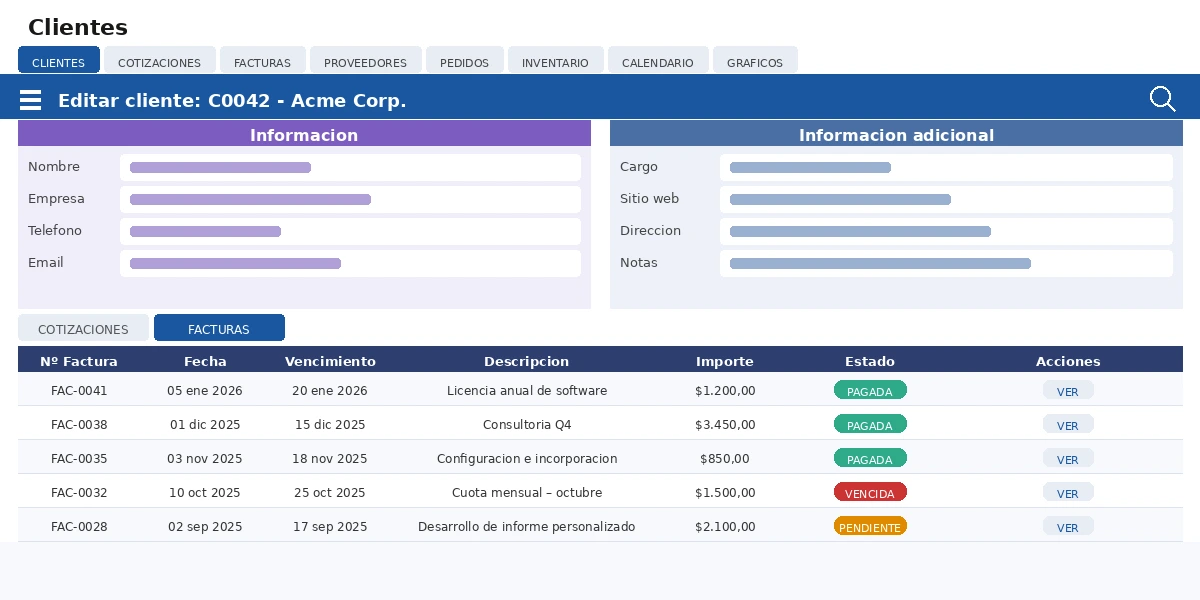This screenshot has height=600, width=1200.
Task: Select invoice number FAC-0038
Action: [x=79, y=424]
